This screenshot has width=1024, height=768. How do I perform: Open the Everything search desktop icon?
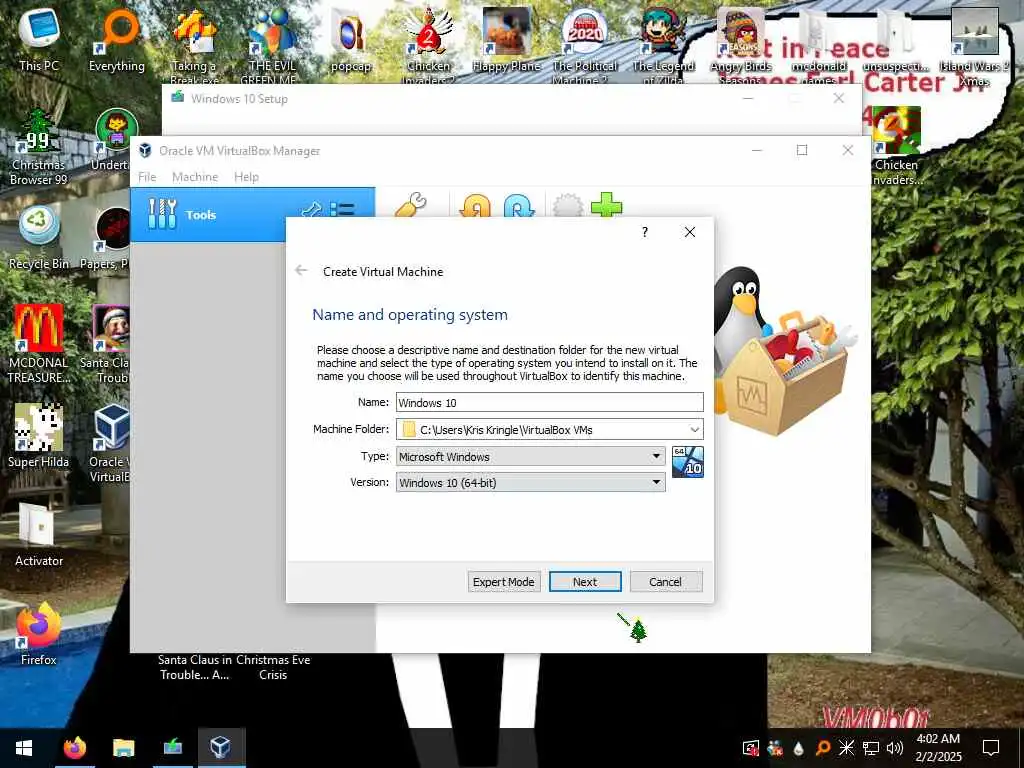click(x=117, y=40)
